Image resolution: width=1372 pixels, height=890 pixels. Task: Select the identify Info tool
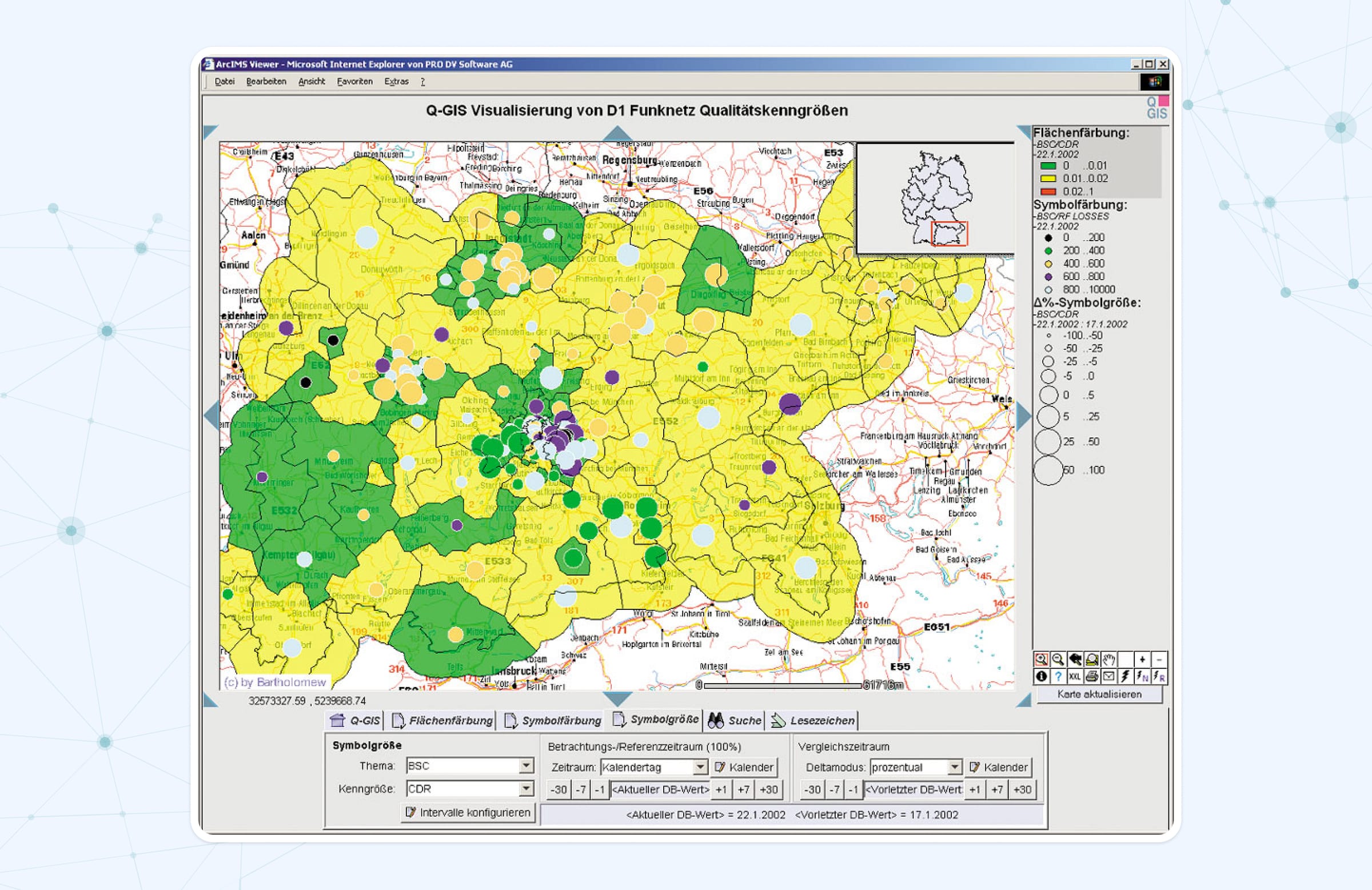click(x=1042, y=677)
